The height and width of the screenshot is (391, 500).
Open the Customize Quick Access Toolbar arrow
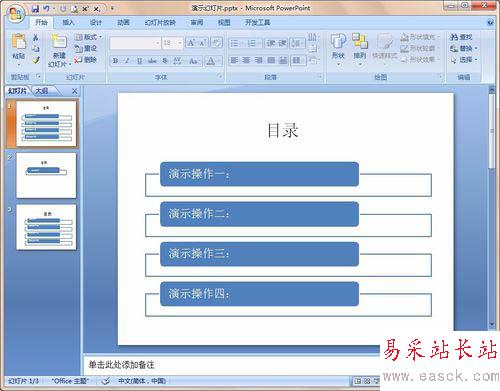112,8
